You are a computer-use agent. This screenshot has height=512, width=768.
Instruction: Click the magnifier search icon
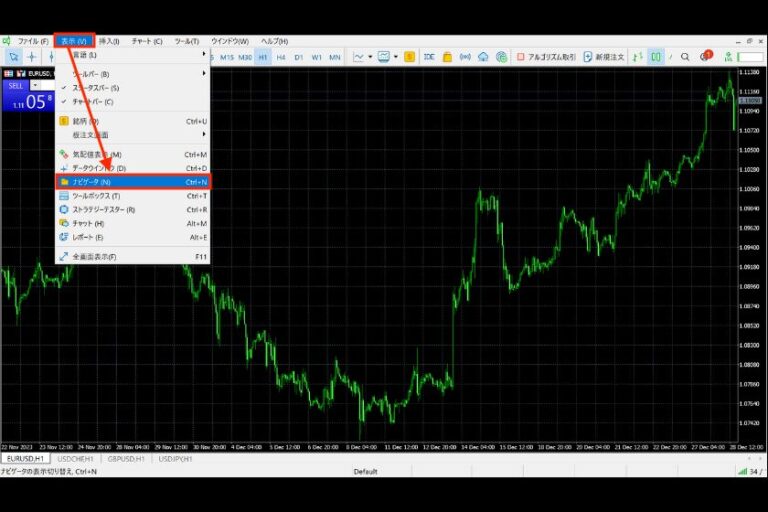pos(685,57)
